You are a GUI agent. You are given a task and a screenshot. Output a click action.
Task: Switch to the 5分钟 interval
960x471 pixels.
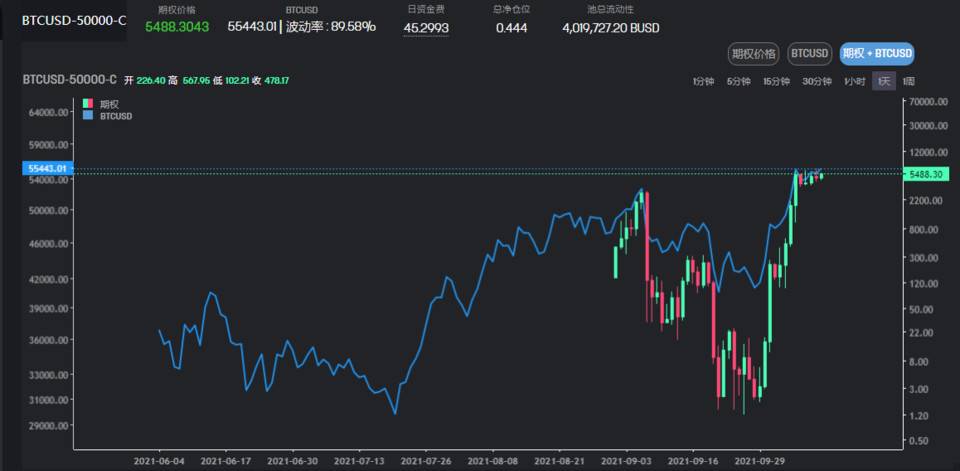tap(738, 82)
